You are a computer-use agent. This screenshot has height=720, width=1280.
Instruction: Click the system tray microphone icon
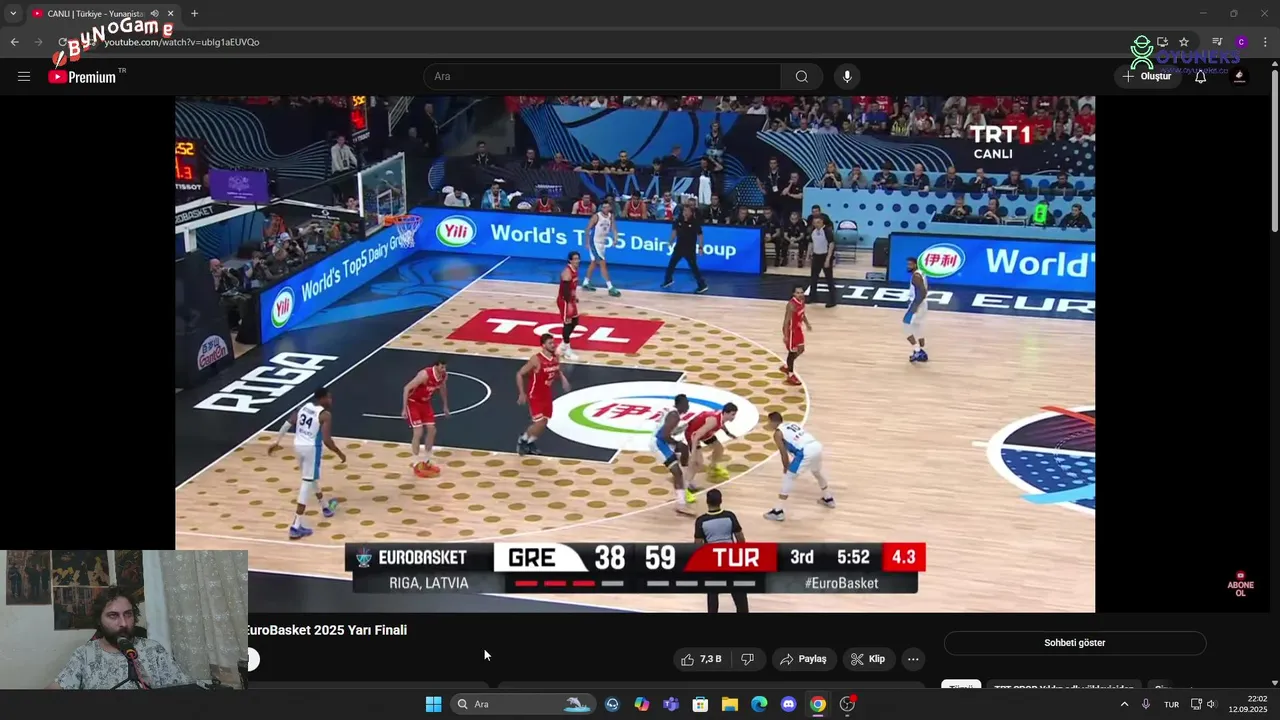(1146, 704)
